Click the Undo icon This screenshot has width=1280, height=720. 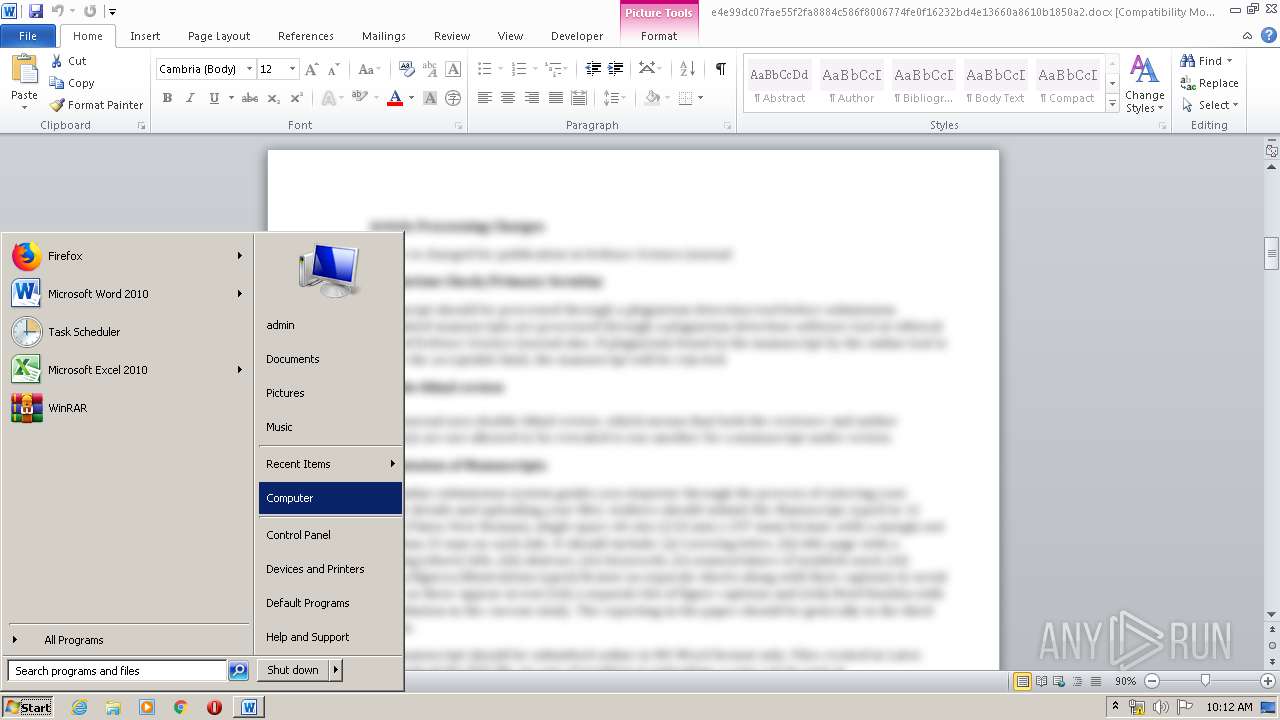tap(58, 11)
